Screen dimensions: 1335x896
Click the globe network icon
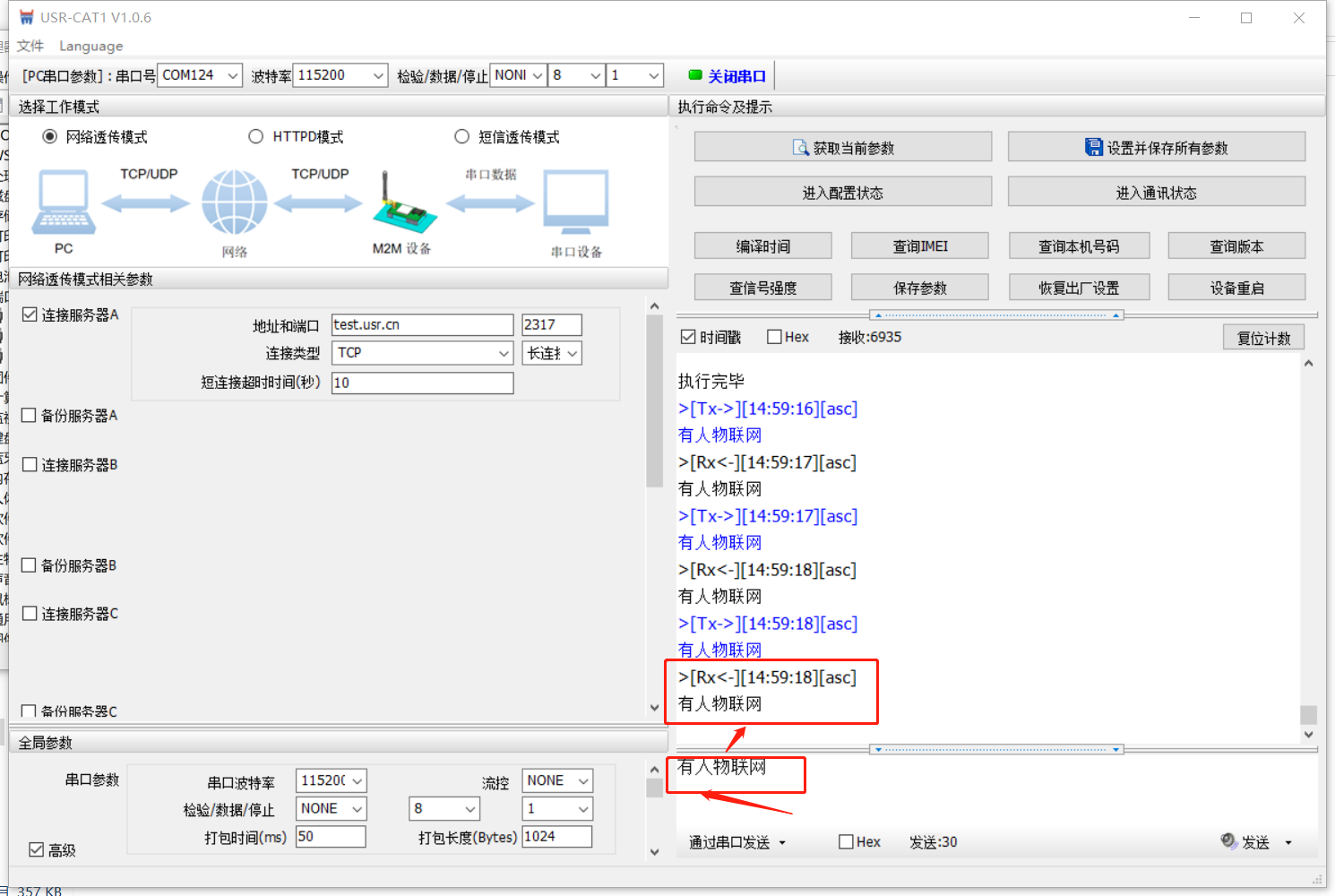[234, 202]
